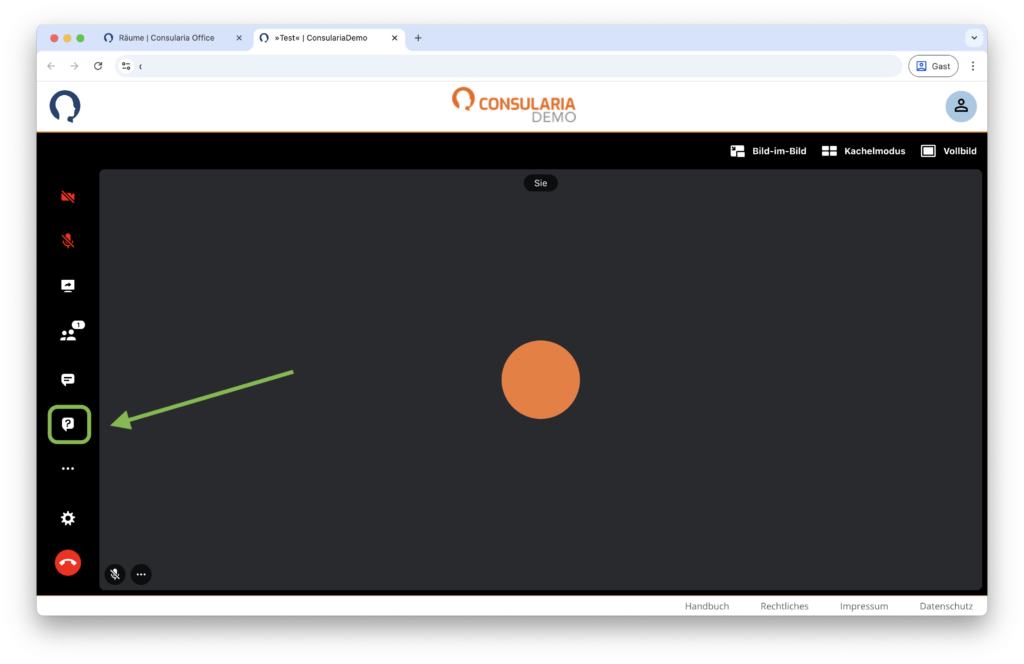Click the Consularia logo at top left
Viewport: 1024px width, 664px height.
point(65,106)
